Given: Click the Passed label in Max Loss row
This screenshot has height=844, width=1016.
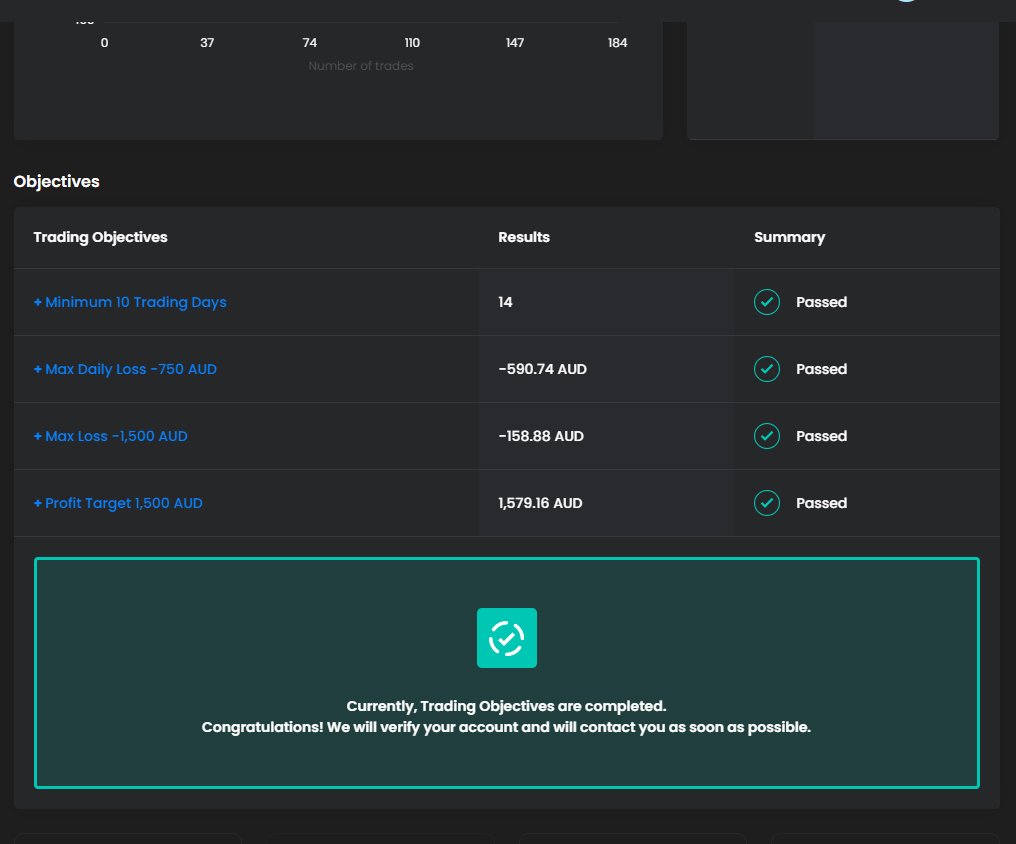Looking at the screenshot, I should pos(822,436).
